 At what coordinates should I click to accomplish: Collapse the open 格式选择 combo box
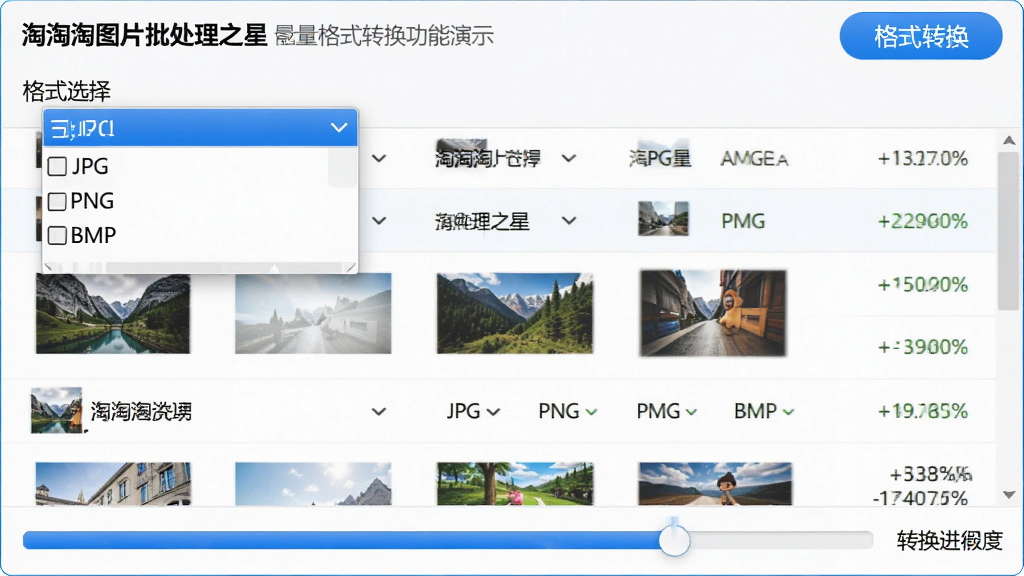pos(338,127)
